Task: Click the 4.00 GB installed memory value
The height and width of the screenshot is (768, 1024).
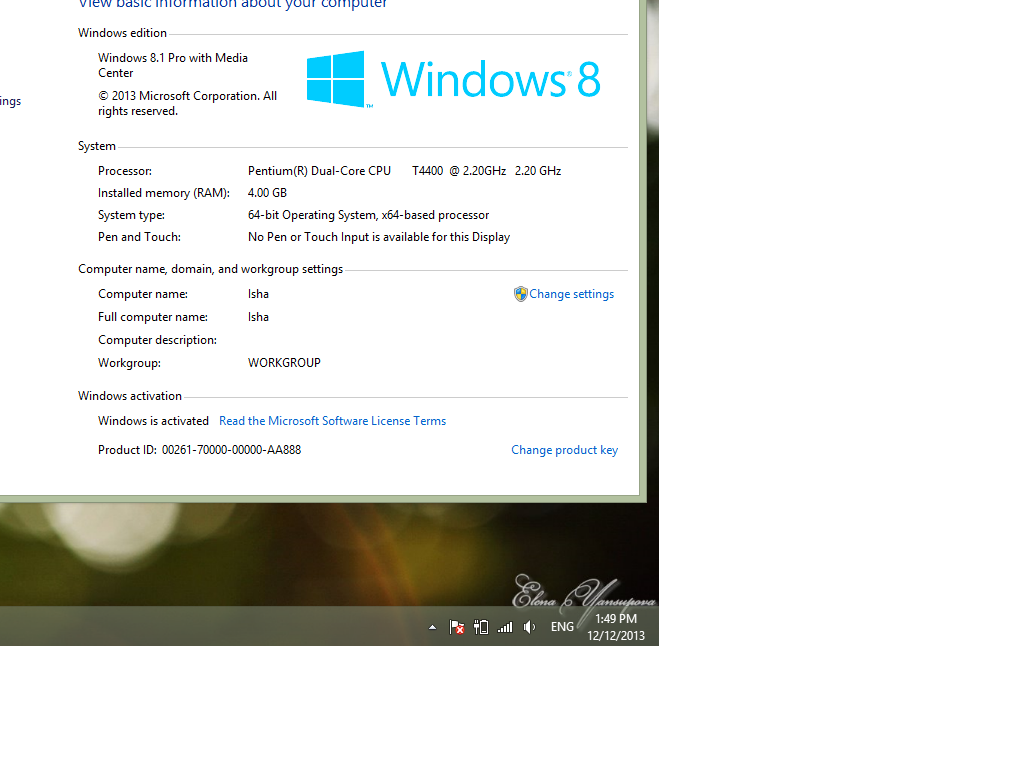Action: [x=267, y=193]
